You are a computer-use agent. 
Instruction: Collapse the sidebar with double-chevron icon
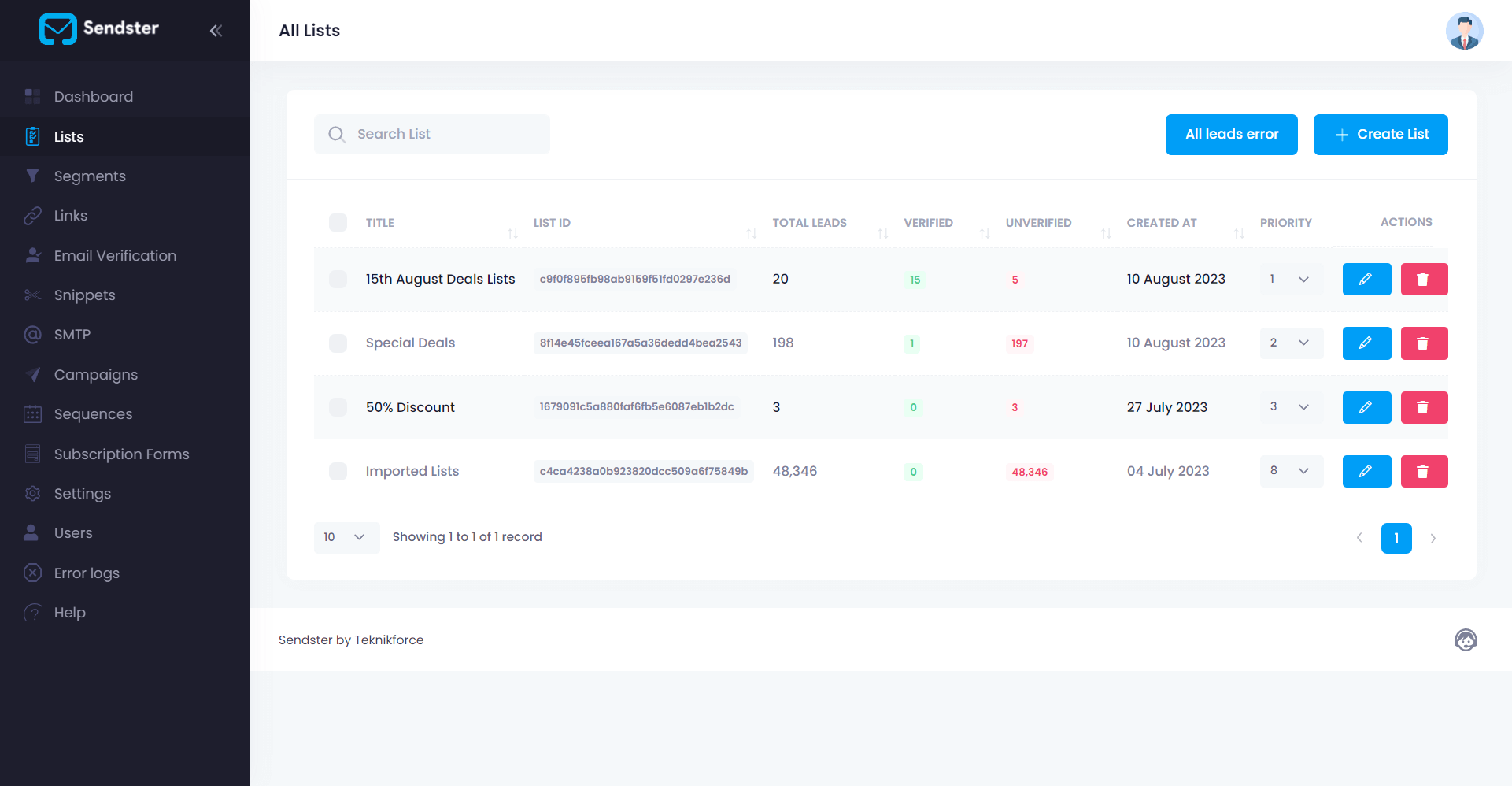click(216, 31)
